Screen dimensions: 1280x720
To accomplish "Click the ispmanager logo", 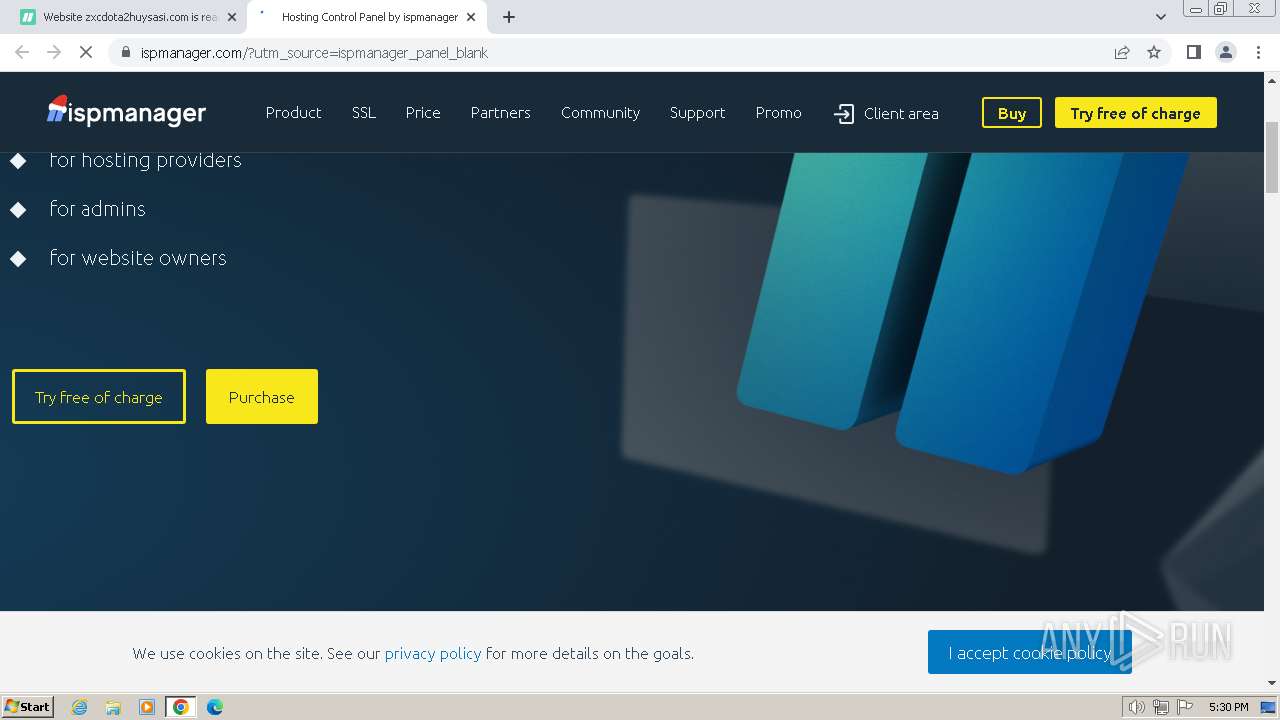I will click(126, 111).
